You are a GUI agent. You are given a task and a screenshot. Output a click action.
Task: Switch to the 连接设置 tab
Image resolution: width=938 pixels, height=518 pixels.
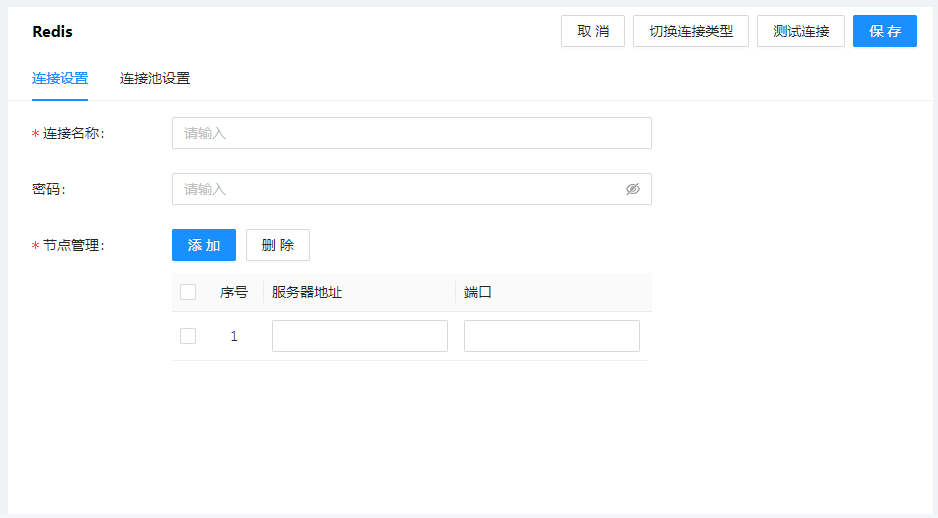click(60, 78)
